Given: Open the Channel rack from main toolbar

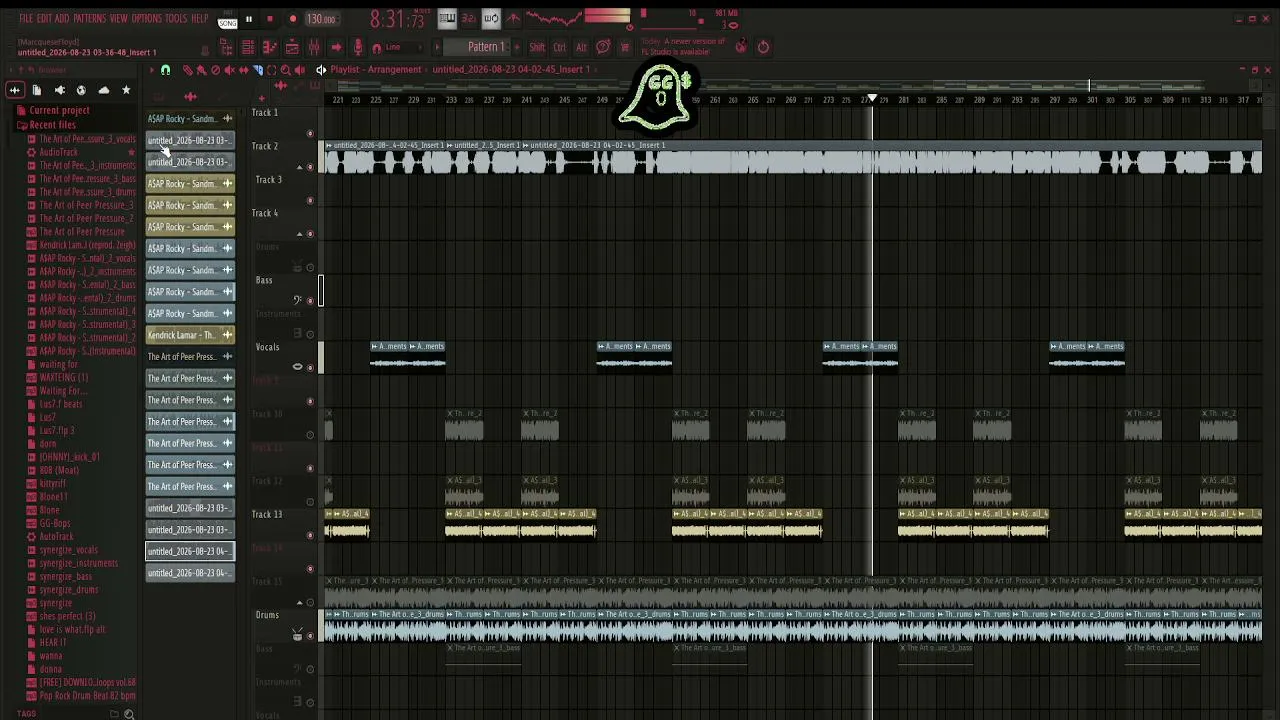Looking at the screenshot, I should (247, 47).
